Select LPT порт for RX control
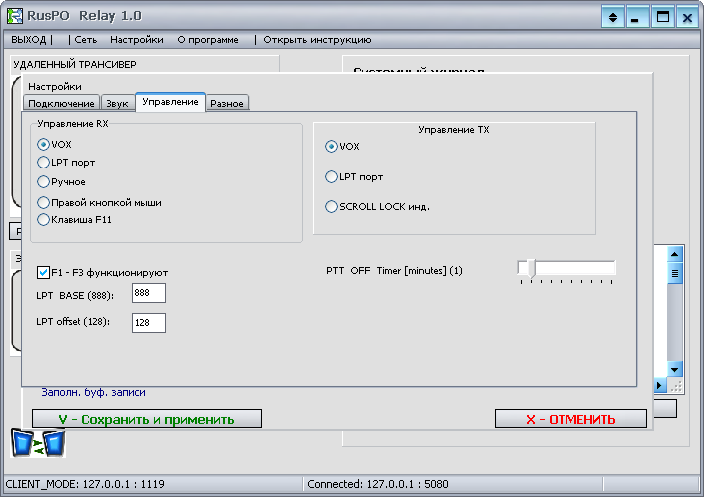This screenshot has height=497, width=704. [44, 162]
